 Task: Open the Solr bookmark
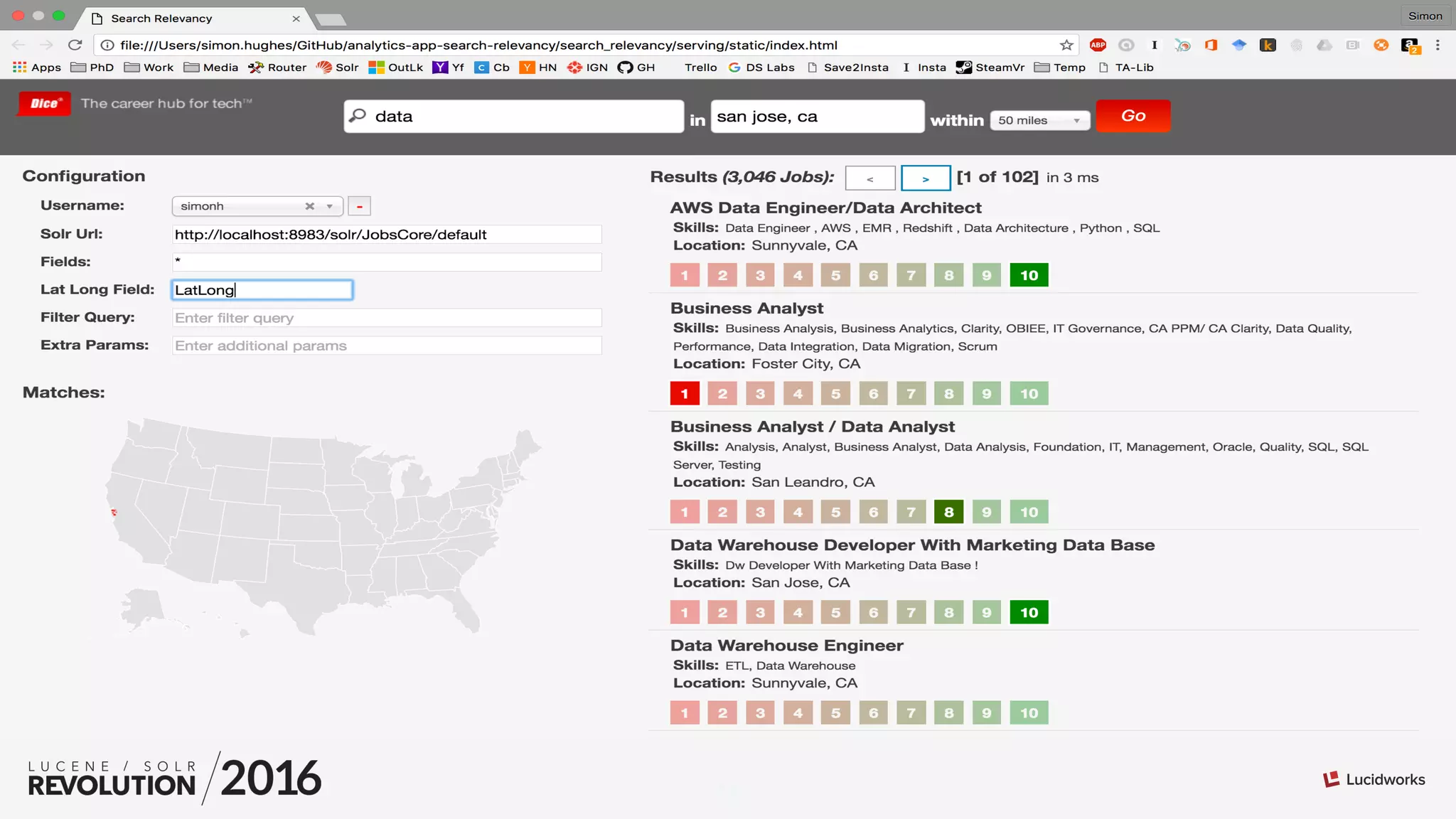coord(338,68)
